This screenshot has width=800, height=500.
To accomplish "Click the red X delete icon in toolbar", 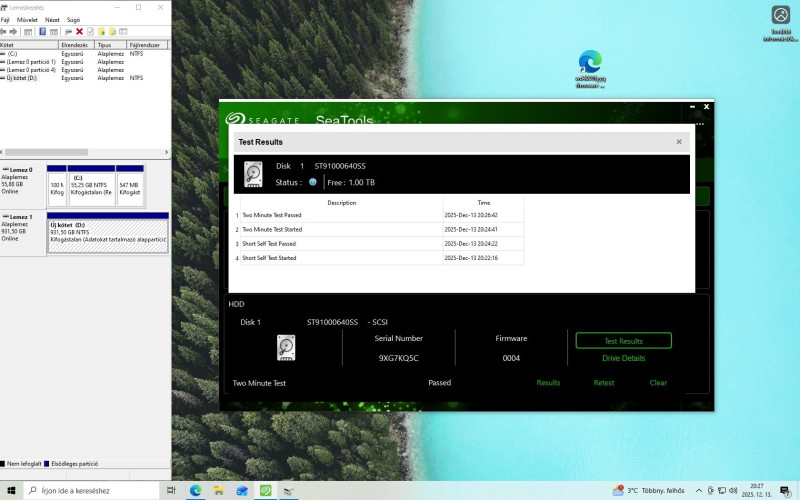I will pos(79,32).
